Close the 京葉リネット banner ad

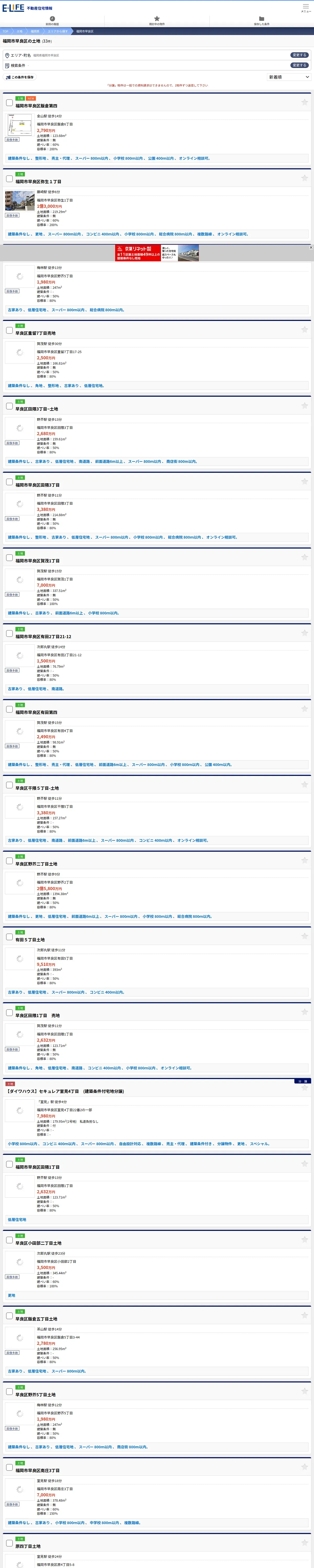click(x=311, y=247)
